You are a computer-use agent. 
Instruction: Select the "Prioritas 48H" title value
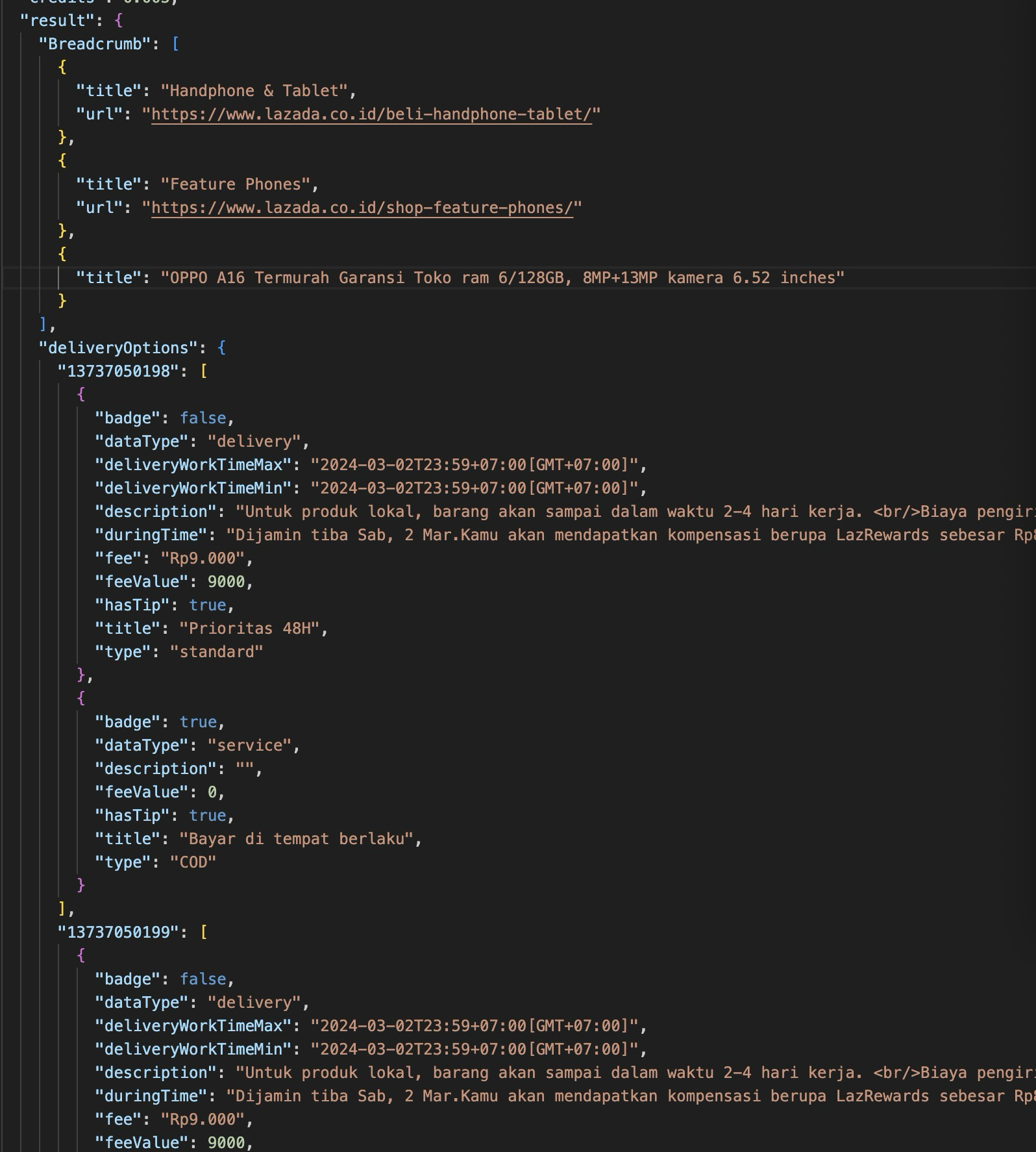[x=250, y=629]
